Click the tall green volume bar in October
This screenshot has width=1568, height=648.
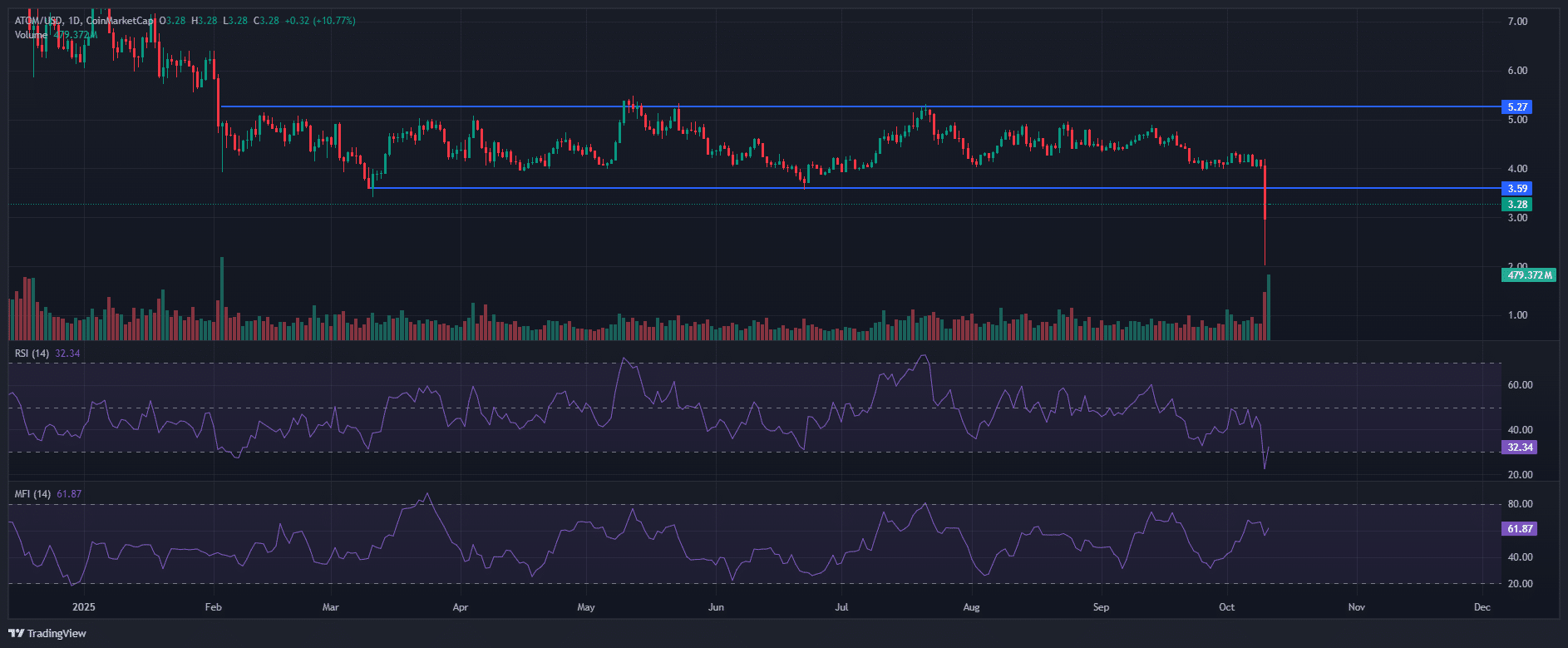pos(1269,306)
